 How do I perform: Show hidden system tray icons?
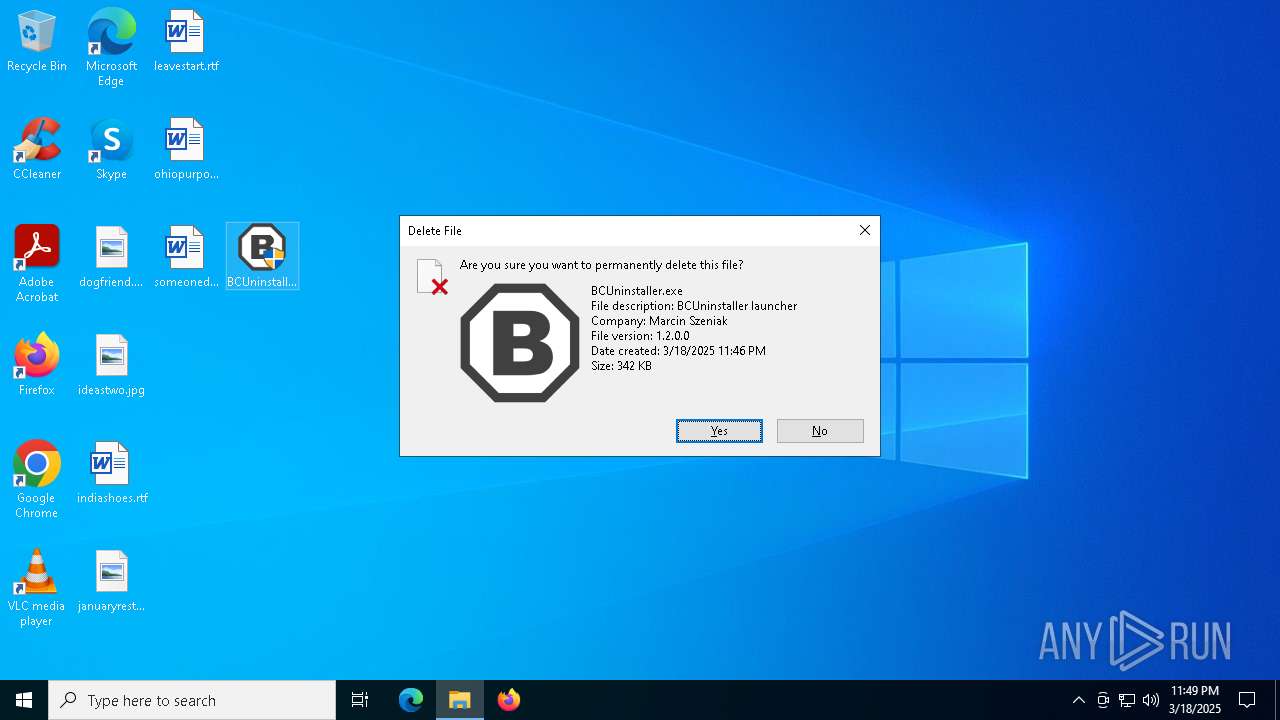pyautogui.click(x=1078, y=700)
